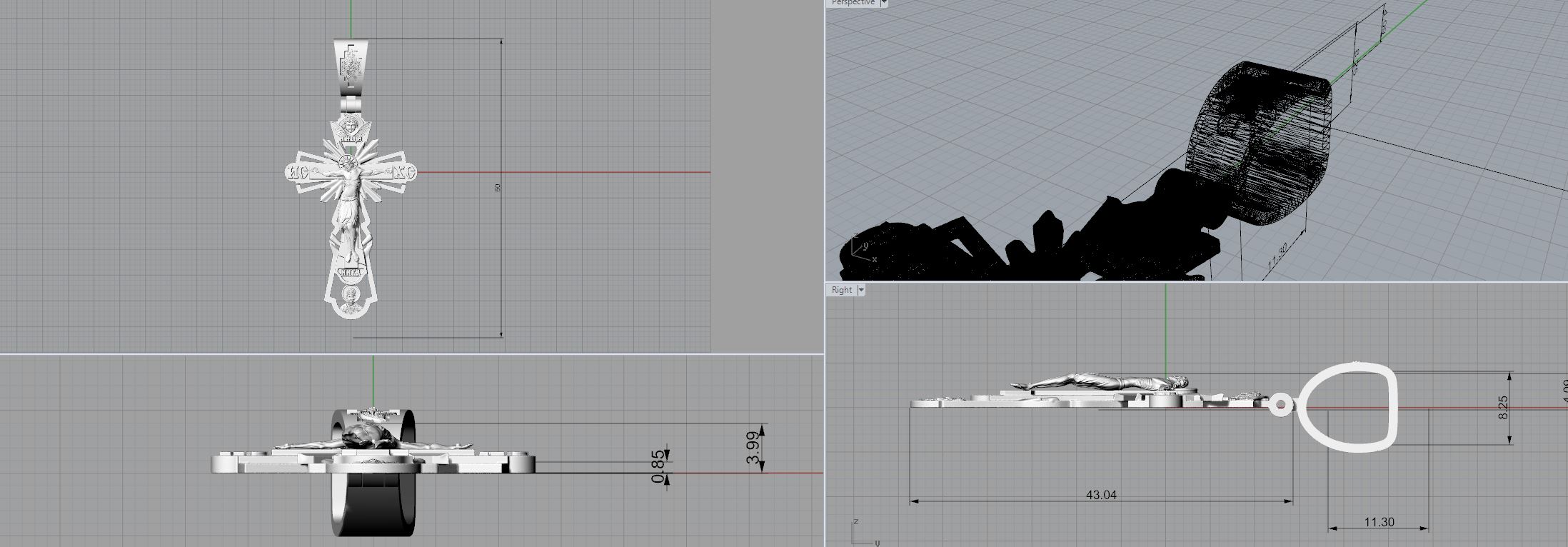Select the 11.30 dimension in Right viewport
Viewport: 1568px width, 547px height.
click(x=1379, y=522)
